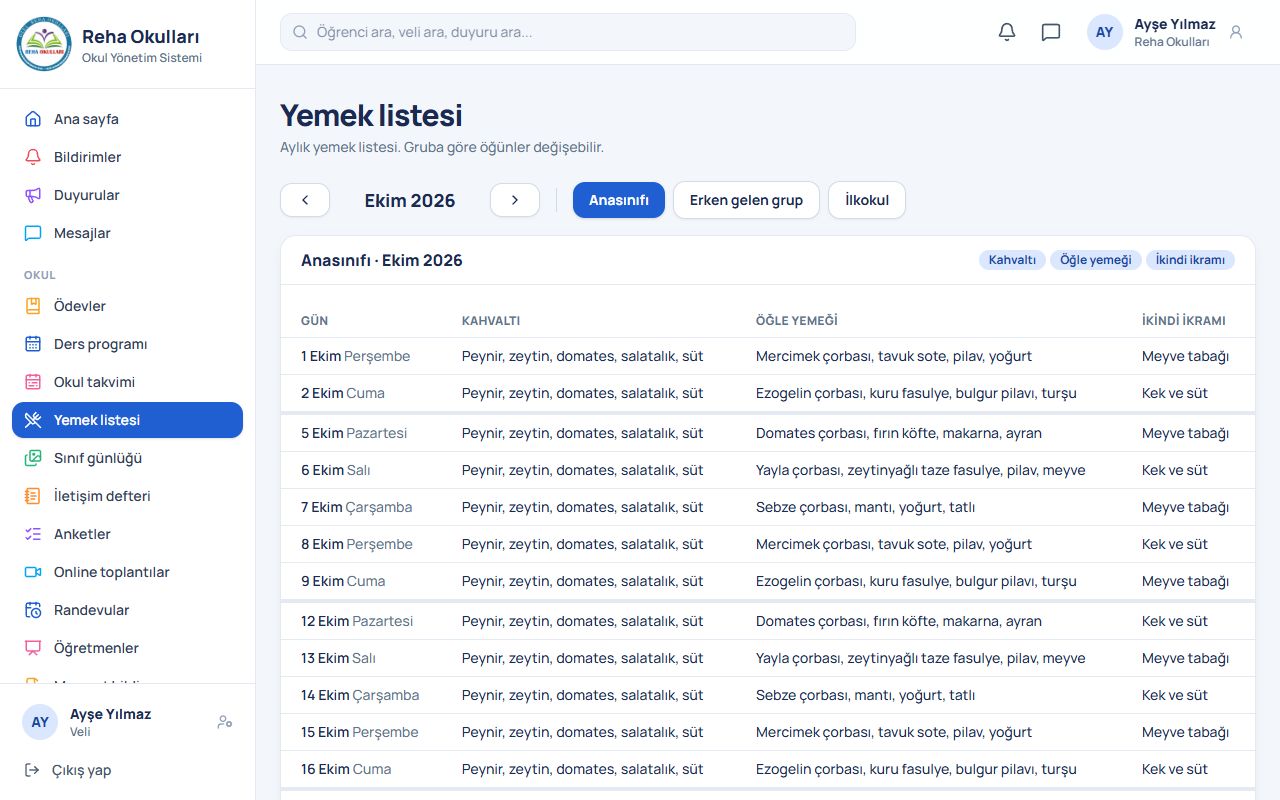
Task: Click the AY avatar in the top bar
Action: tap(1105, 32)
